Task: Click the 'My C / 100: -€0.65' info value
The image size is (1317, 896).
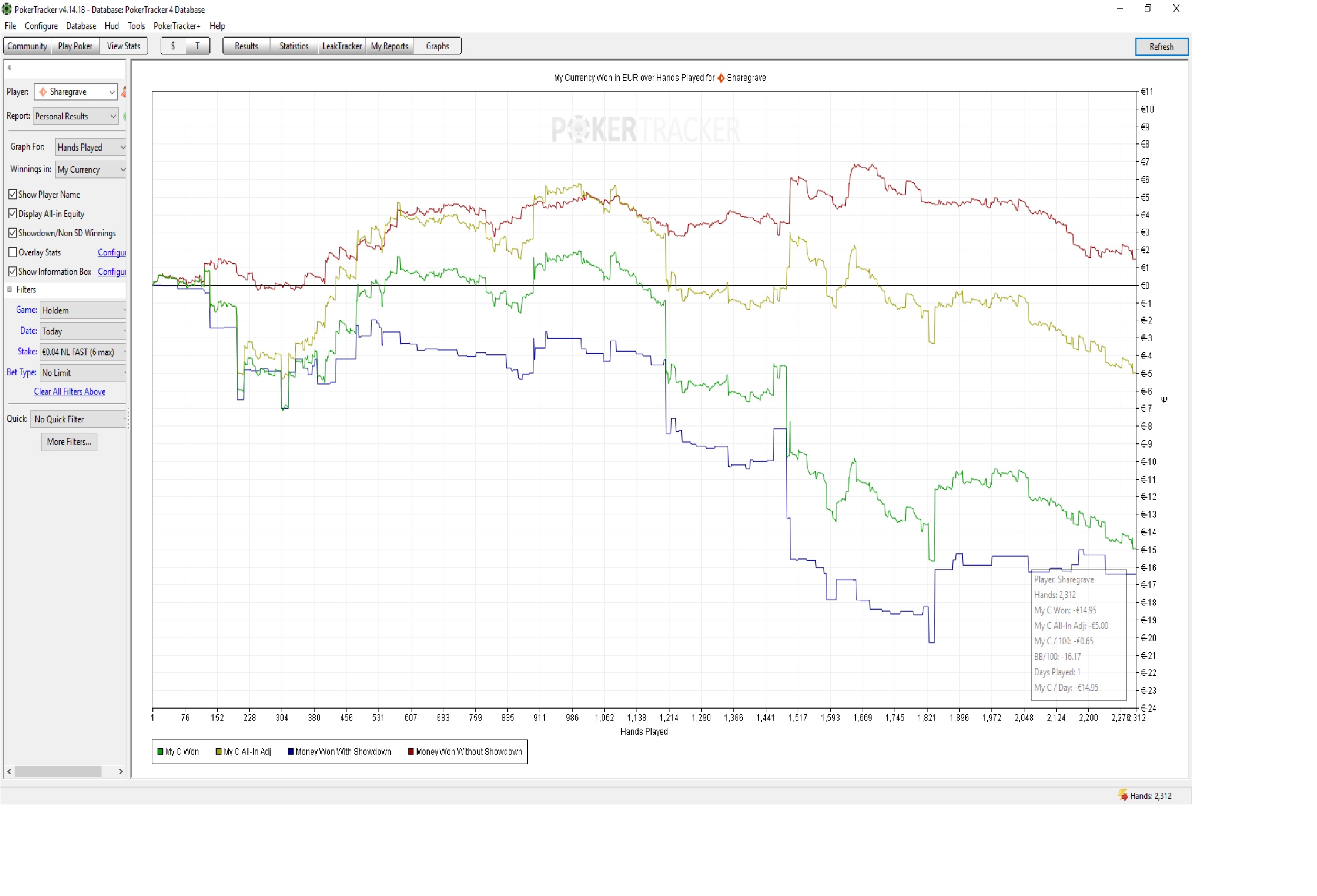Action: [x=1064, y=642]
